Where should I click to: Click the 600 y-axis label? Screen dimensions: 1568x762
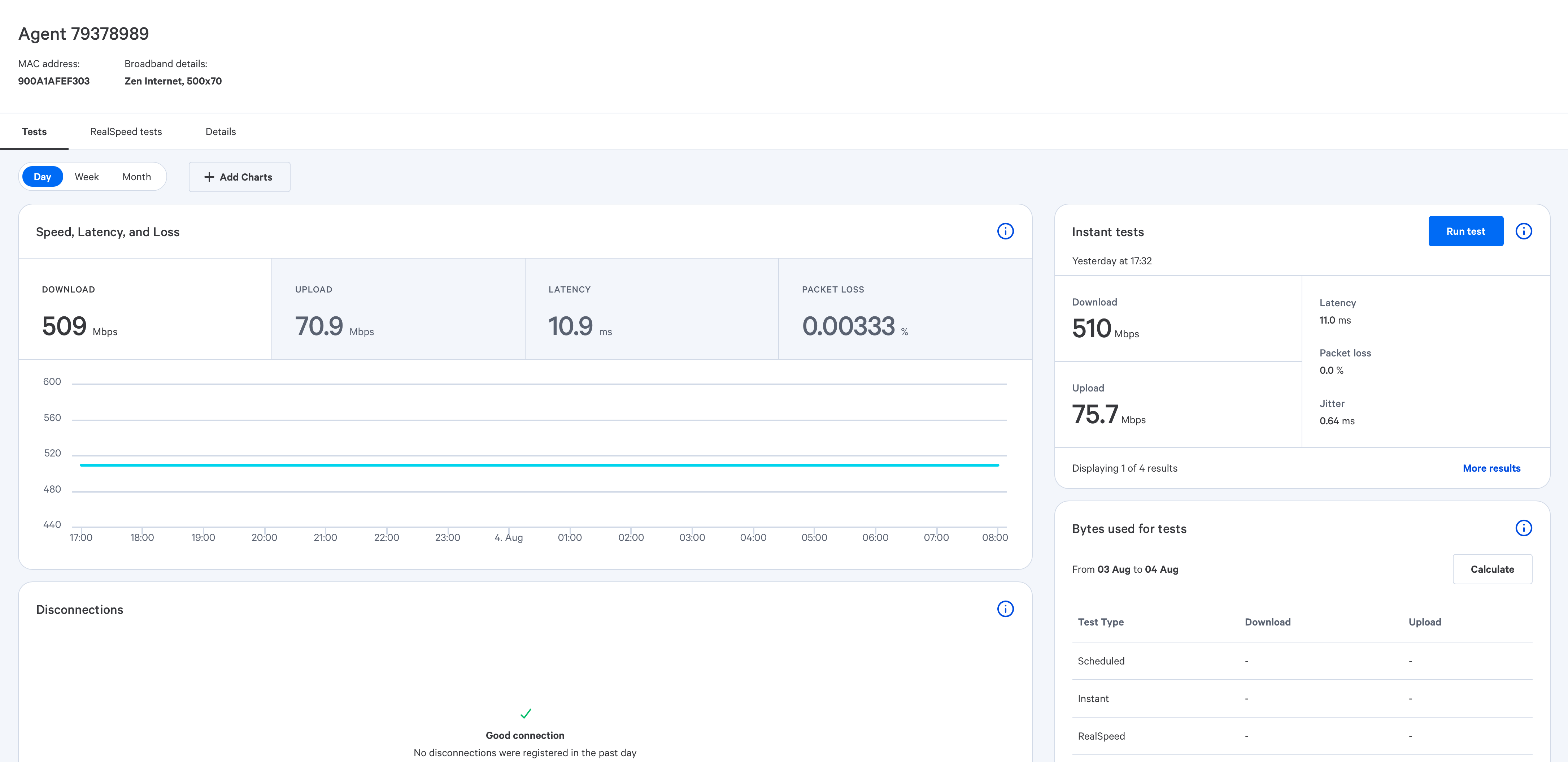pos(52,382)
